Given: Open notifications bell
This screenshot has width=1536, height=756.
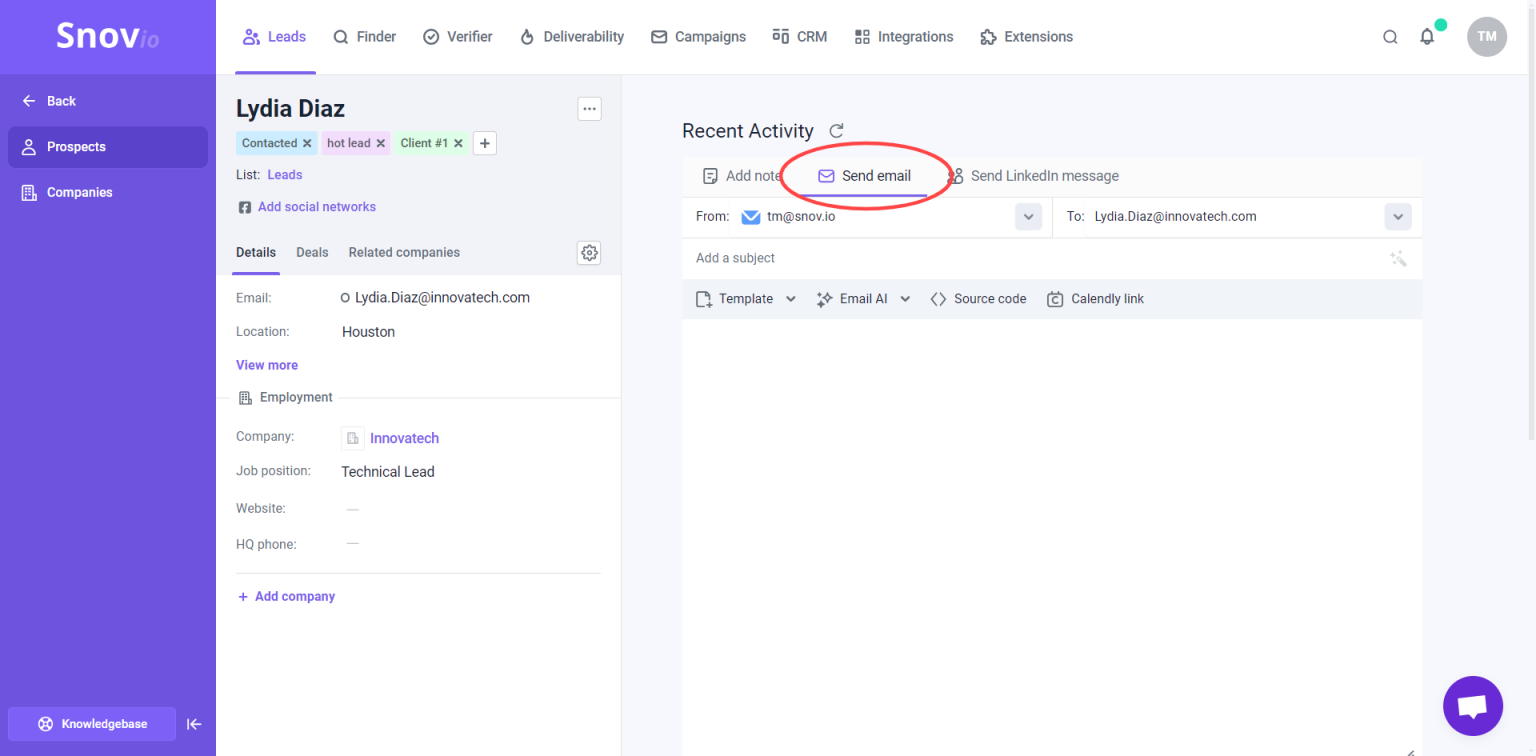Looking at the screenshot, I should (x=1427, y=37).
